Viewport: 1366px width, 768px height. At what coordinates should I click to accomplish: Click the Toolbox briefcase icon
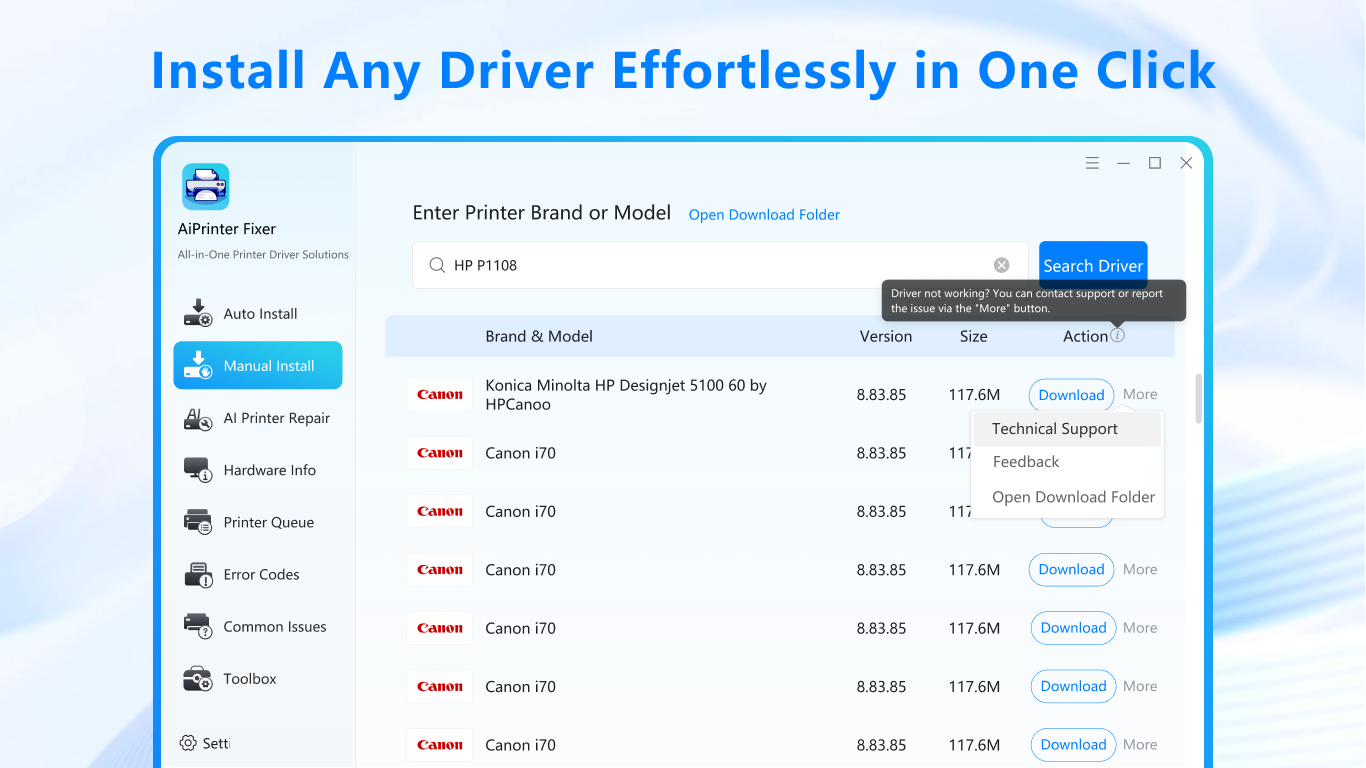point(198,679)
